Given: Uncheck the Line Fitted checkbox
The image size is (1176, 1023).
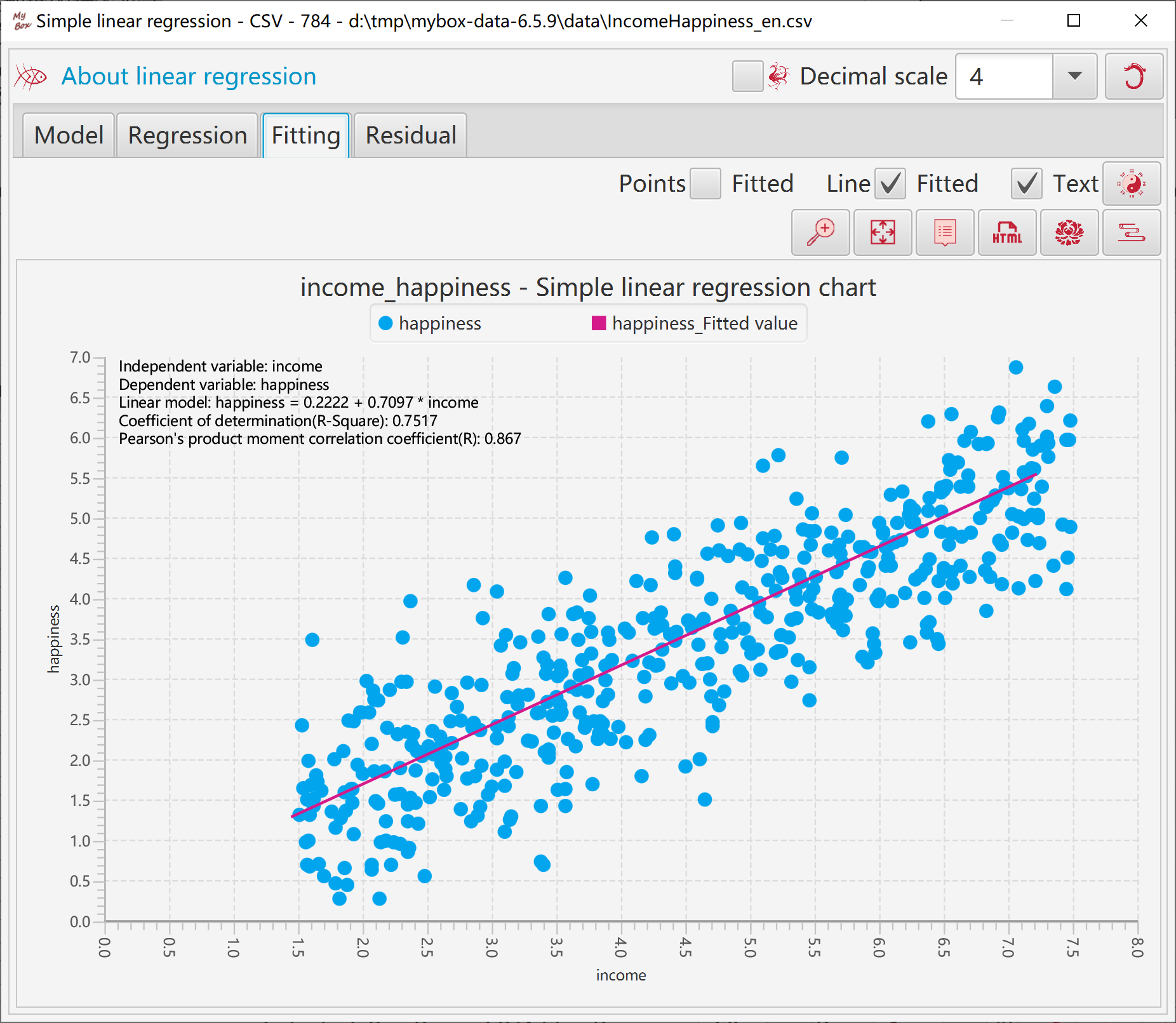Looking at the screenshot, I should (890, 184).
